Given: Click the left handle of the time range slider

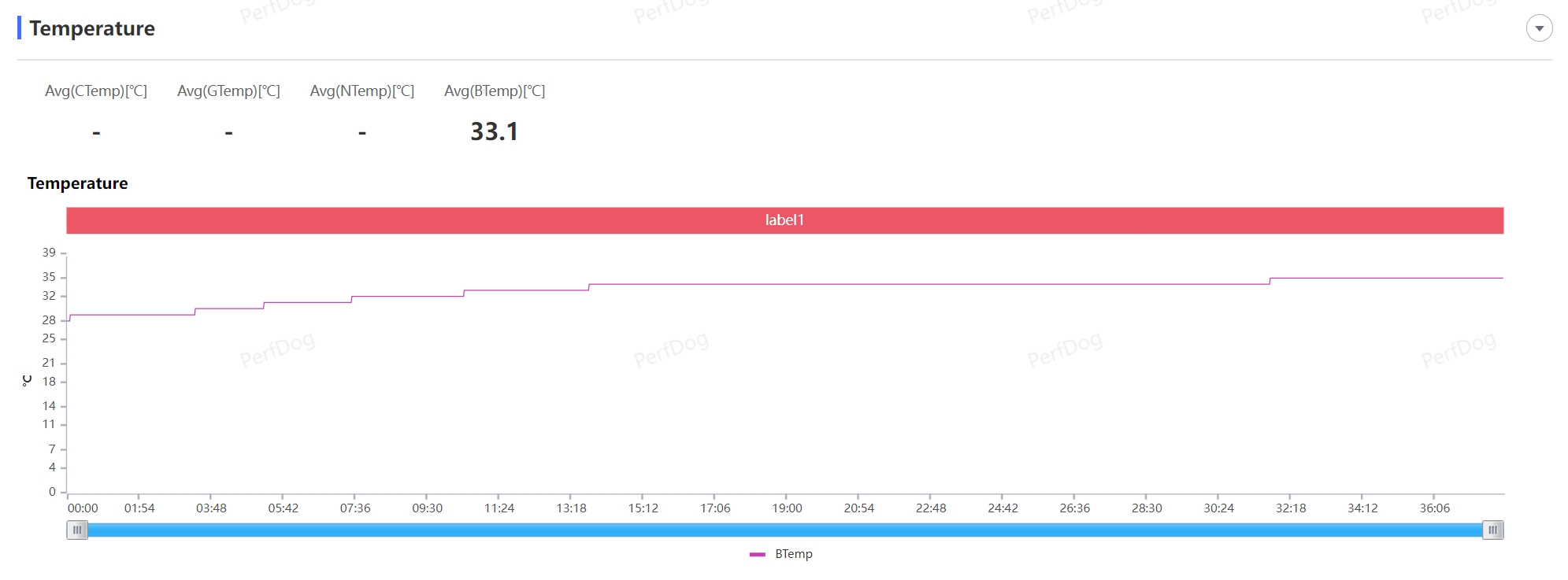Looking at the screenshot, I should [77, 530].
